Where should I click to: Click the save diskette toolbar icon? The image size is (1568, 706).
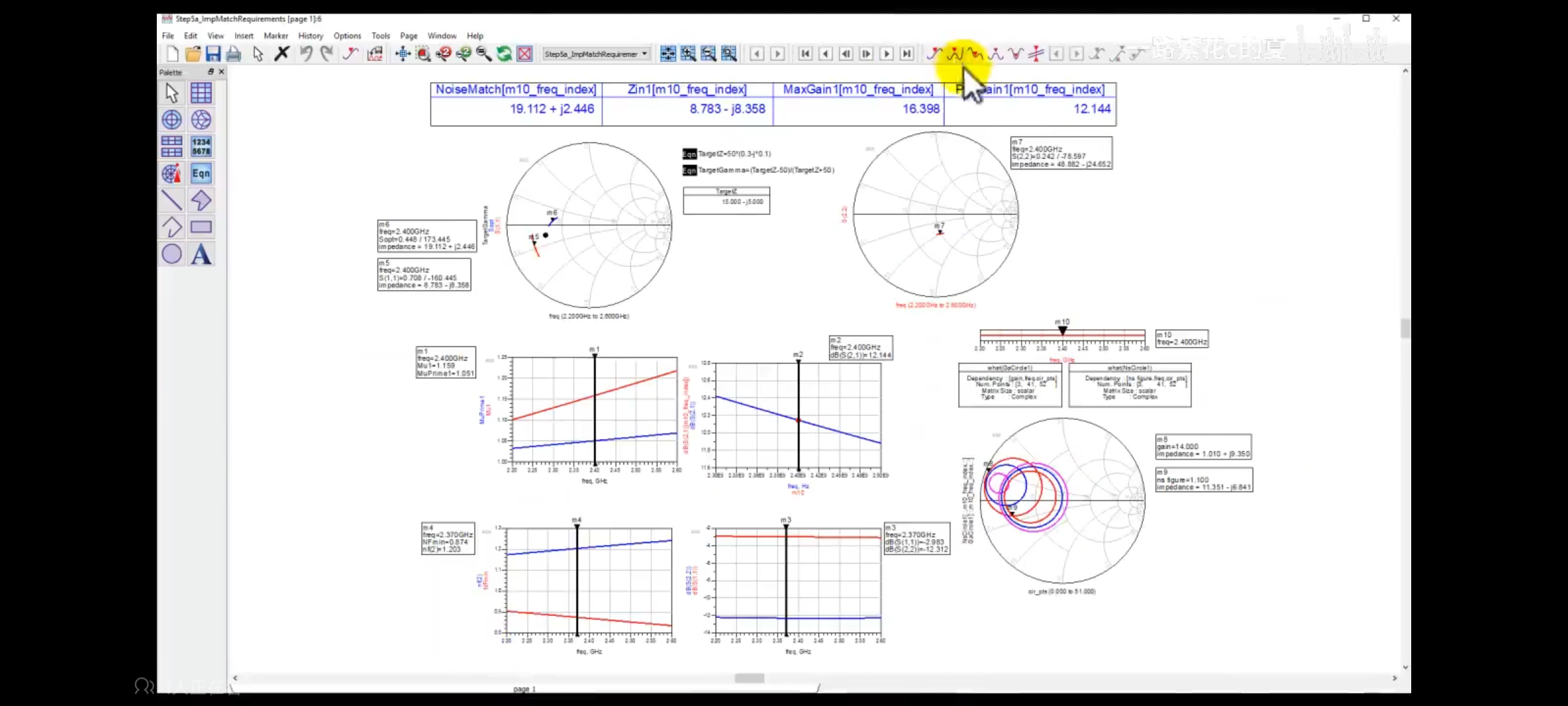point(213,54)
